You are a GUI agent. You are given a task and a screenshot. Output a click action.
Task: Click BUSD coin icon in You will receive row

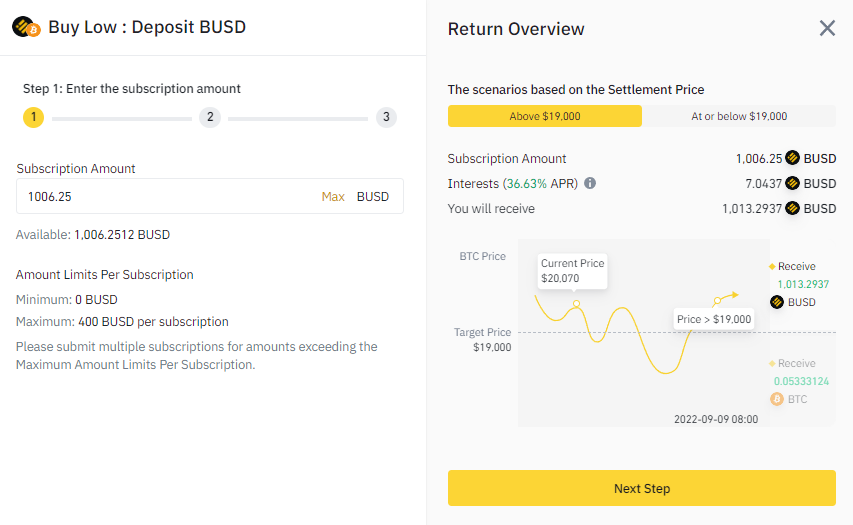pos(793,209)
